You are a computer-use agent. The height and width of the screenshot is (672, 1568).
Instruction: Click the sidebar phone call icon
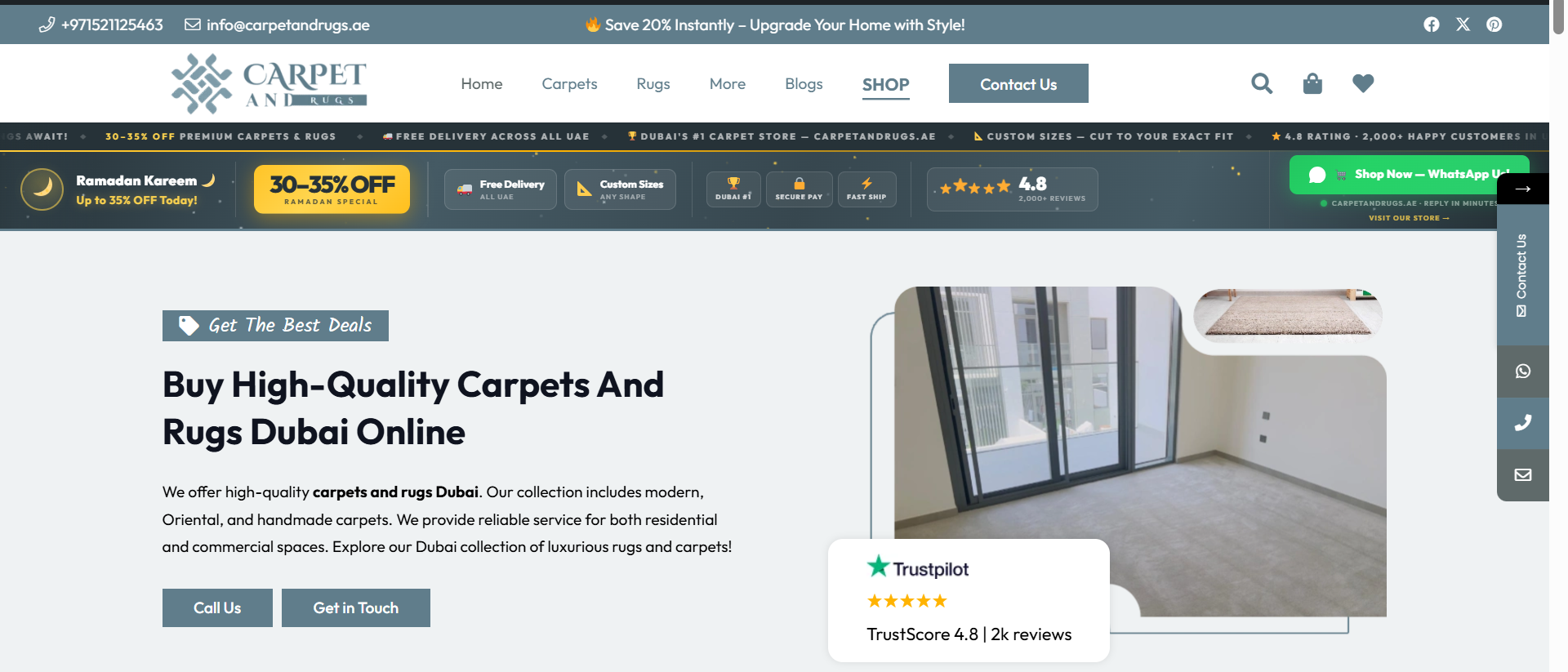pos(1522,423)
